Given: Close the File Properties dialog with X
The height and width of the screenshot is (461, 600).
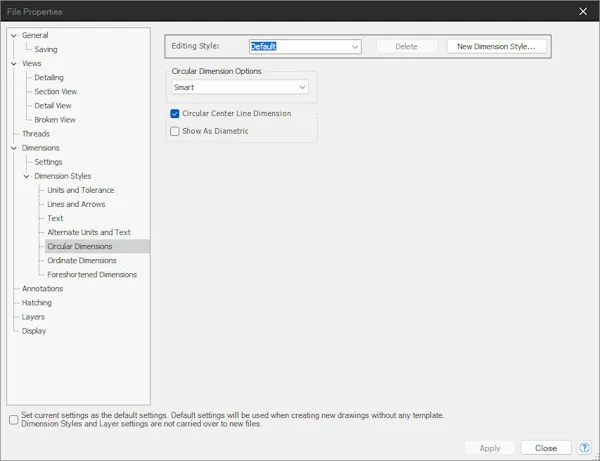Looking at the screenshot, I should pos(583,11).
